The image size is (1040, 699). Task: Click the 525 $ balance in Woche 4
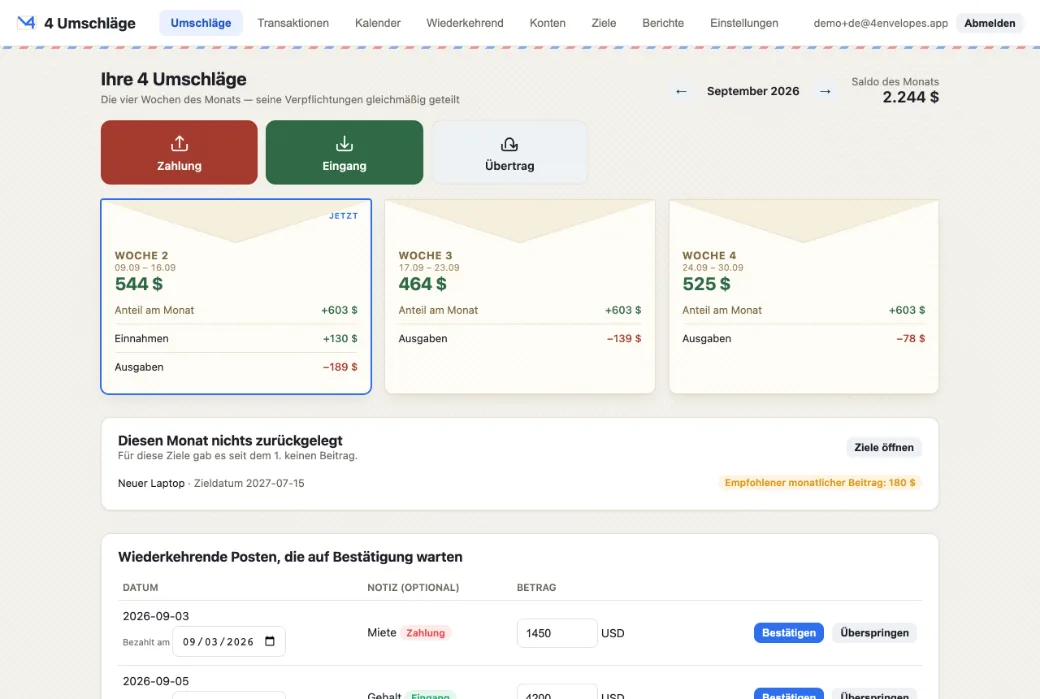click(706, 284)
